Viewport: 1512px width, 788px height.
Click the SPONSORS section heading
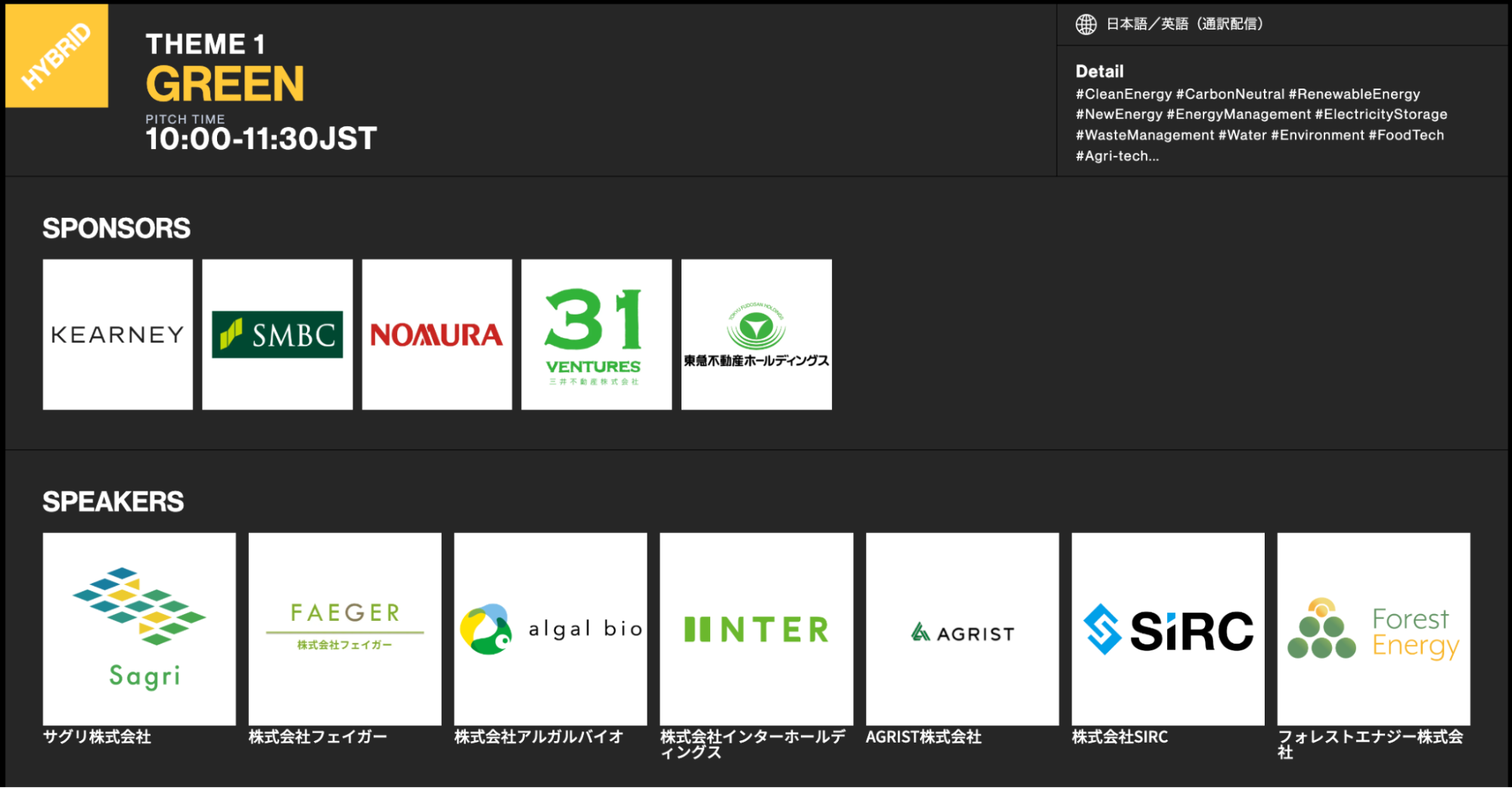coord(116,228)
